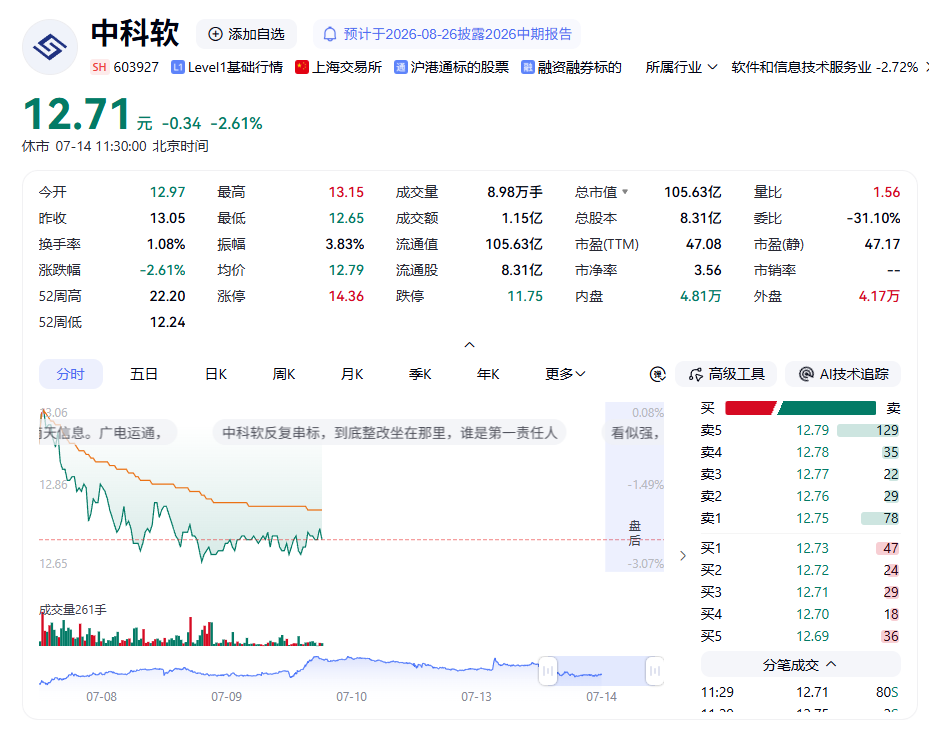Click the 跌停 11.75 value
The height and width of the screenshot is (732, 929).
coord(525,296)
